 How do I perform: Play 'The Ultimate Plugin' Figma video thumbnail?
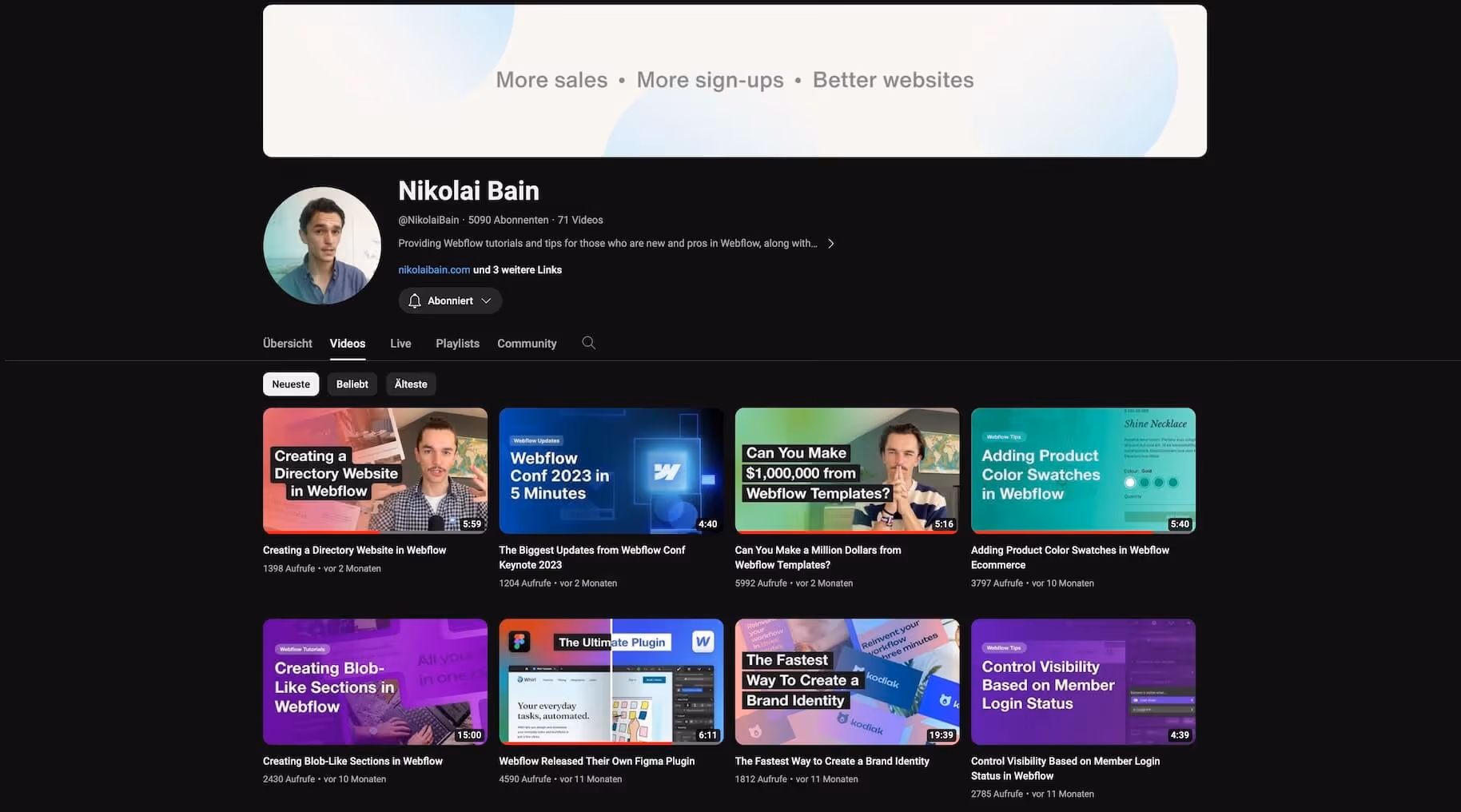tap(611, 682)
